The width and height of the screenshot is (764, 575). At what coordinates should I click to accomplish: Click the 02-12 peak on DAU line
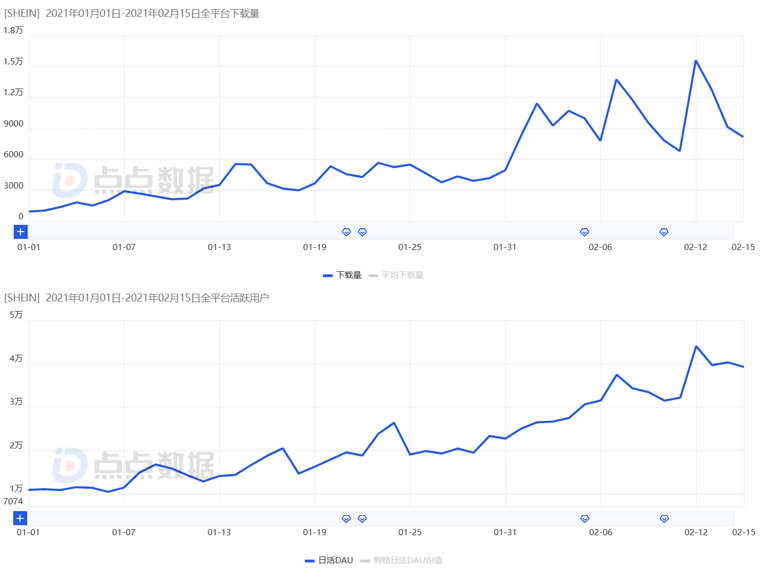(696, 346)
